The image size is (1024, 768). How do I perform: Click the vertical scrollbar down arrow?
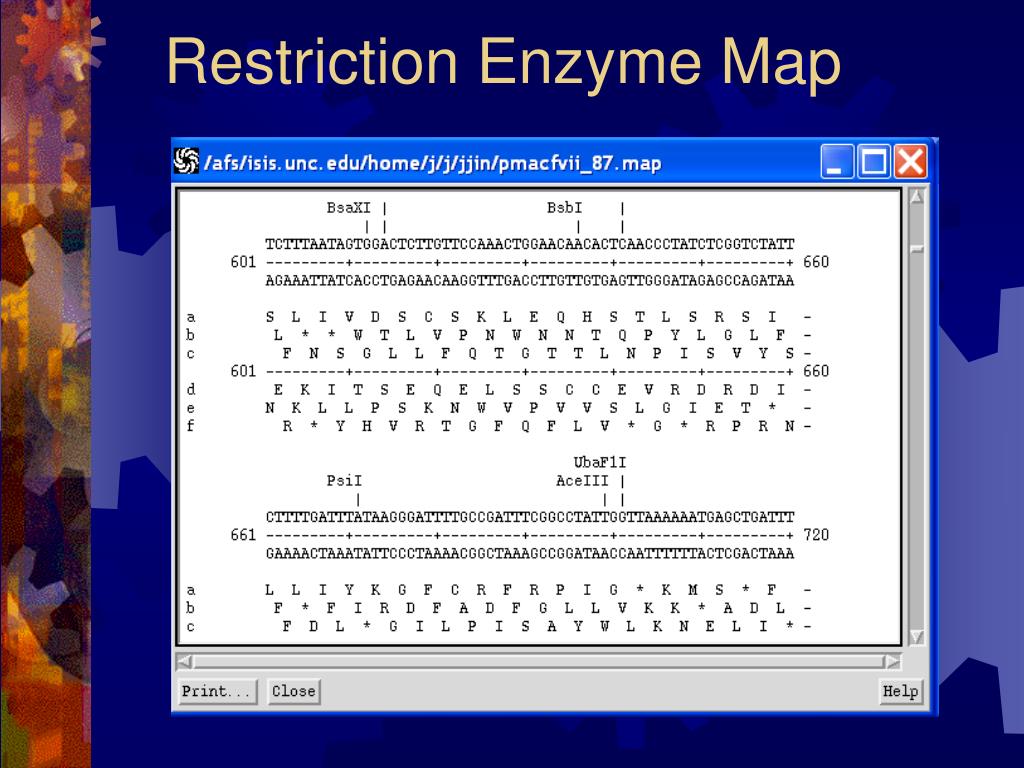[917, 637]
